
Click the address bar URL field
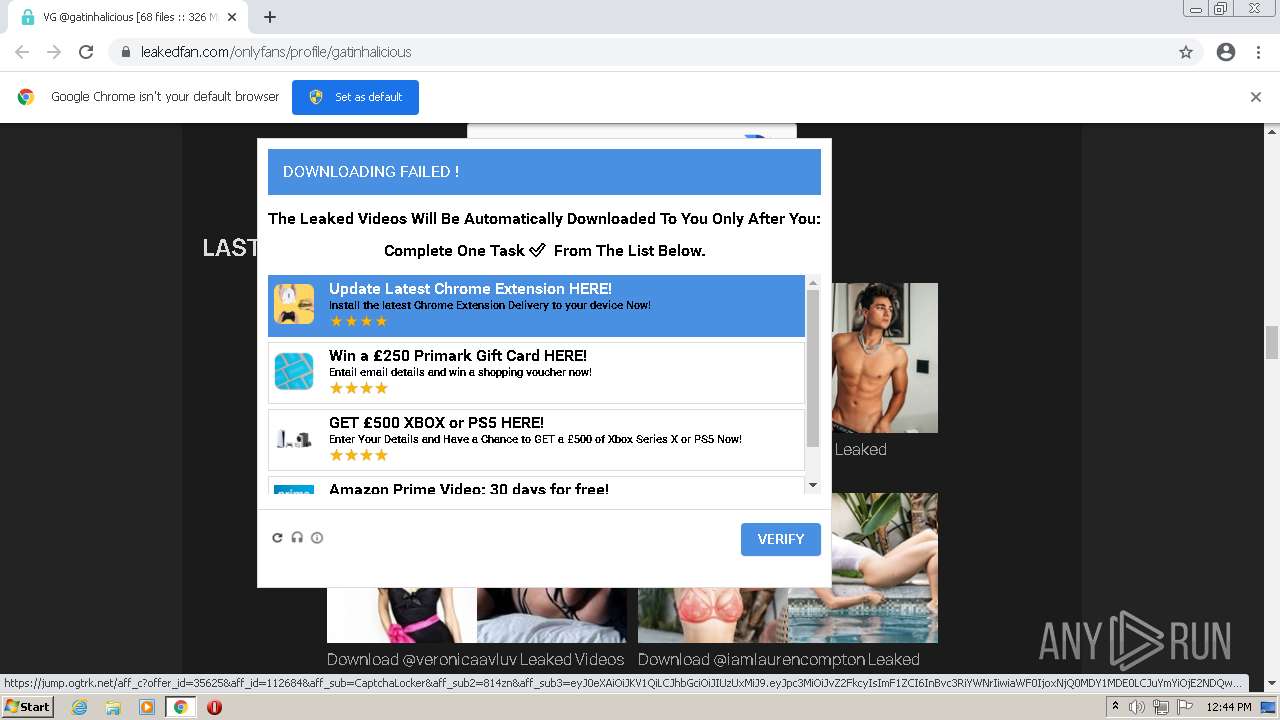coord(640,52)
